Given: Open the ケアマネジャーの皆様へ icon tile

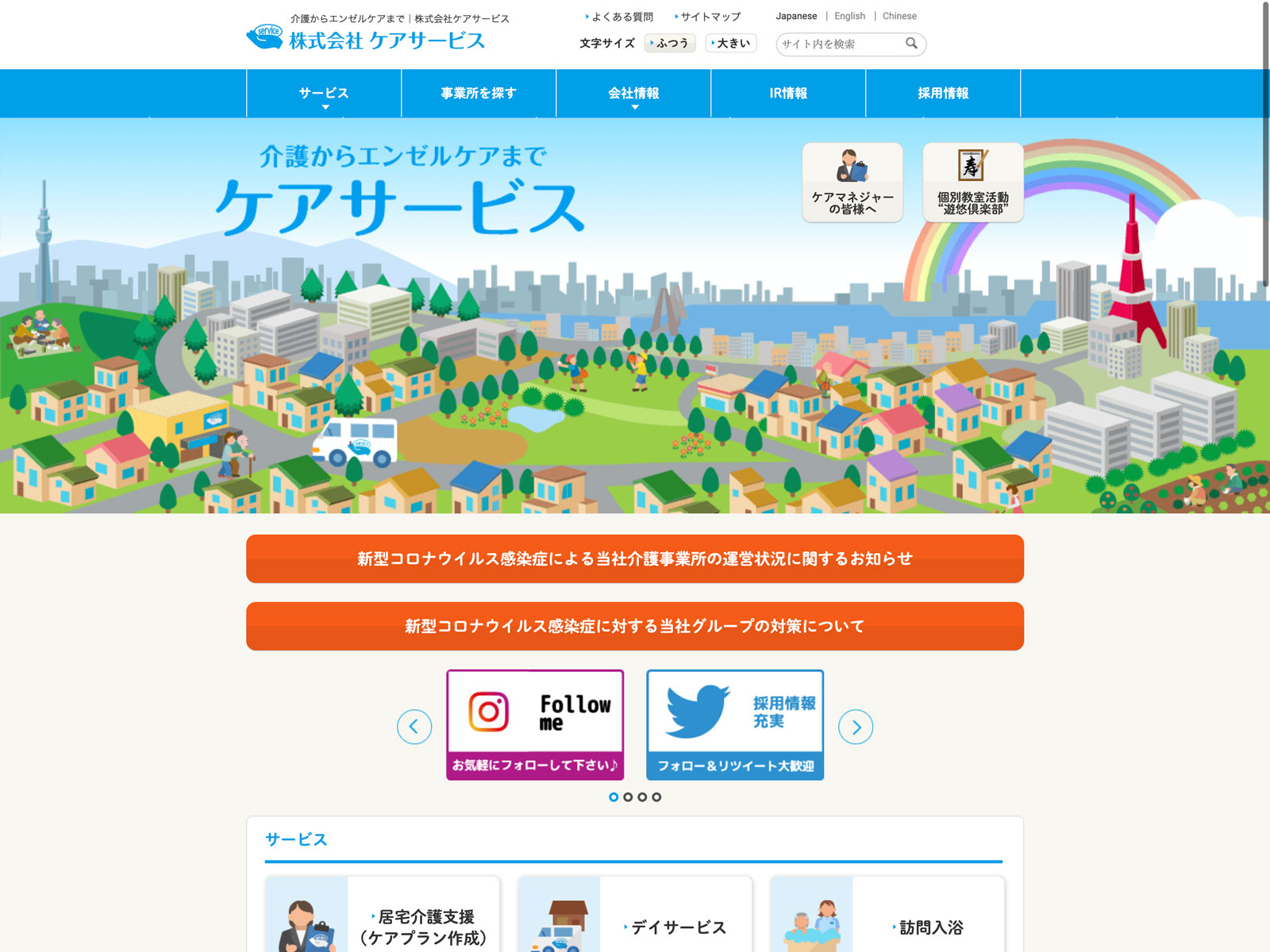Looking at the screenshot, I should (852, 182).
